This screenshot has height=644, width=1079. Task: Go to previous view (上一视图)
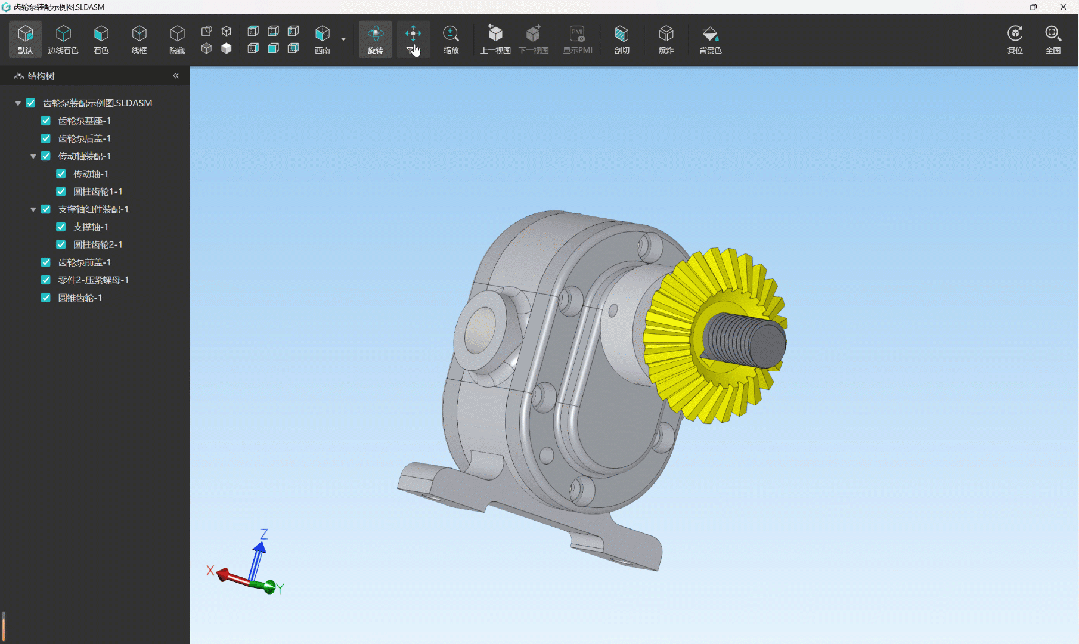495,39
